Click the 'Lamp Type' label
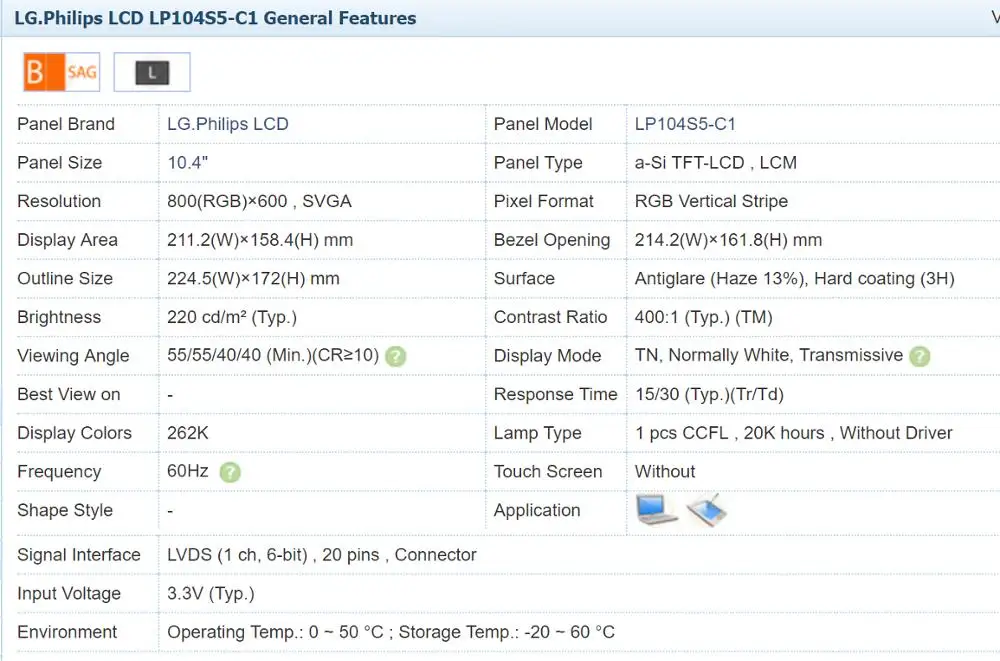The height and width of the screenshot is (661, 1000). click(537, 433)
